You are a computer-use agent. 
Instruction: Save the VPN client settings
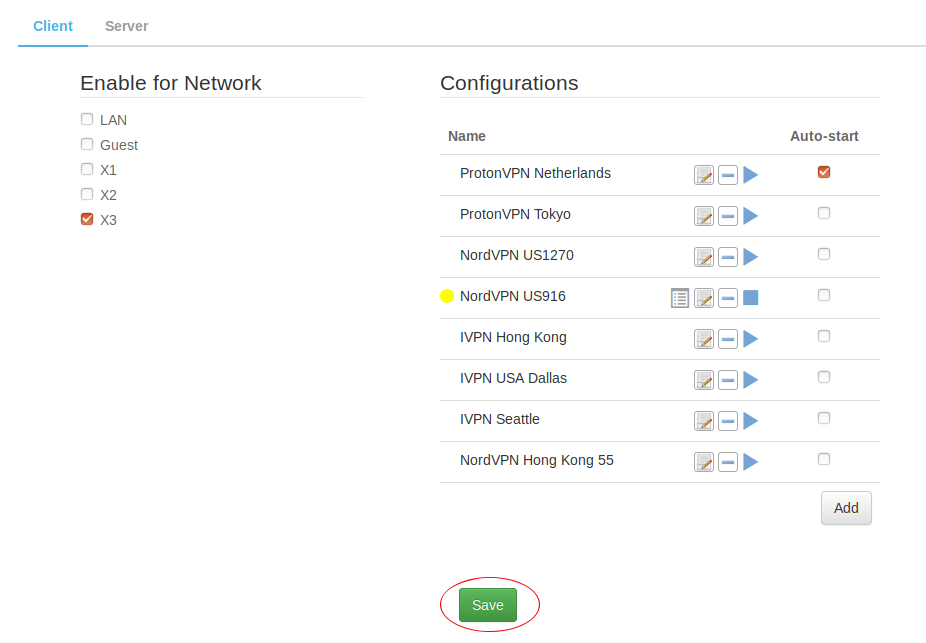pyautogui.click(x=488, y=605)
